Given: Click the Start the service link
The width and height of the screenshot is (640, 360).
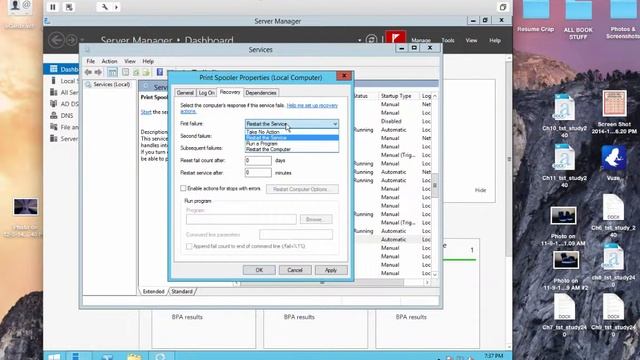Looking at the screenshot, I should tap(146, 112).
